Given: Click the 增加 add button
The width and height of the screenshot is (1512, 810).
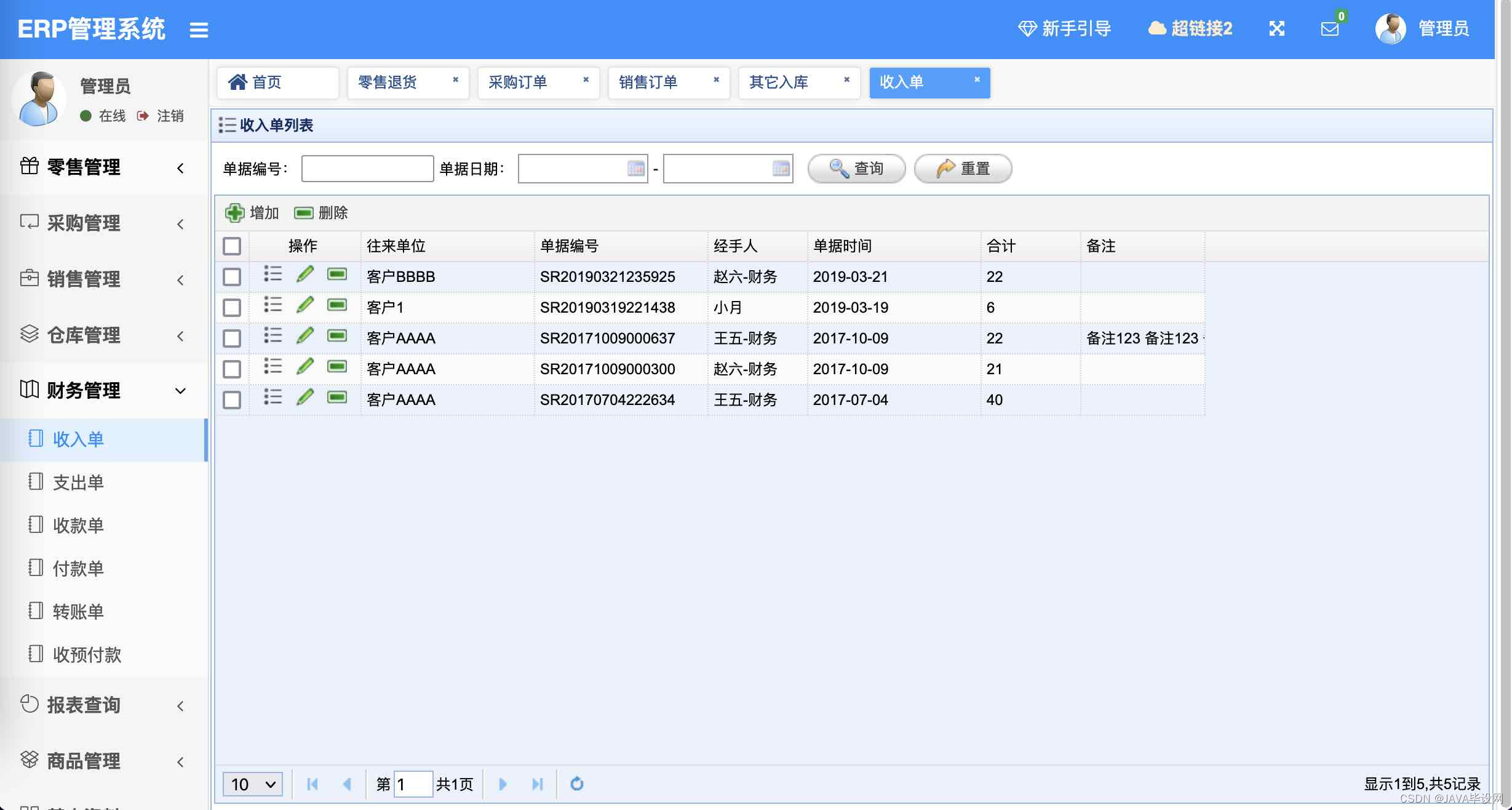Looking at the screenshot, I should [x=253, y=213].
